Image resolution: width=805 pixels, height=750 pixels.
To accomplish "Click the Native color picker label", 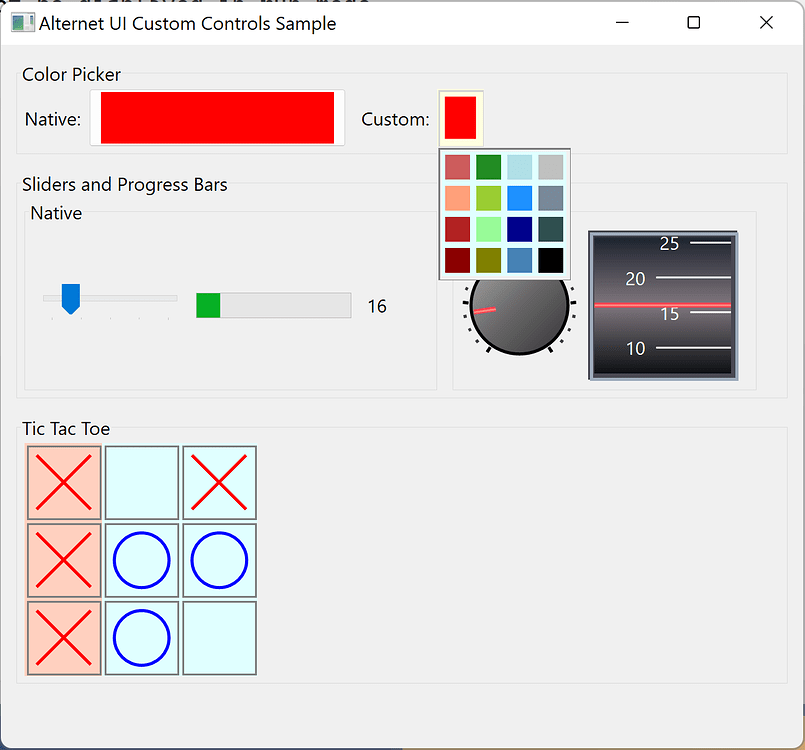I will click(53, 119).
